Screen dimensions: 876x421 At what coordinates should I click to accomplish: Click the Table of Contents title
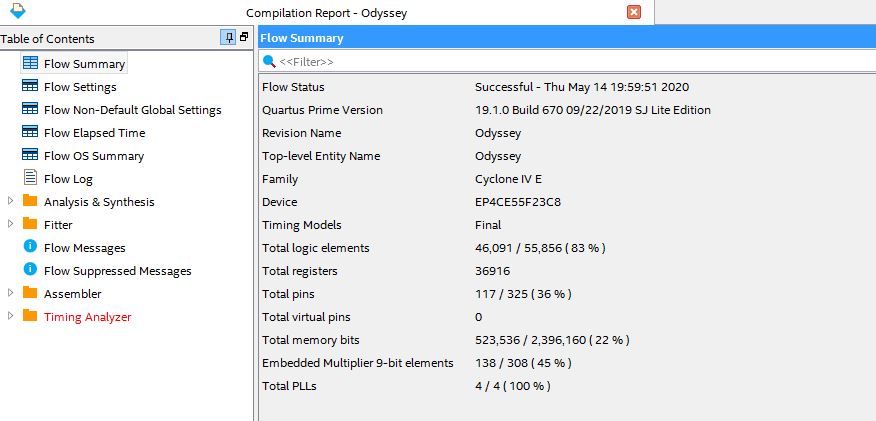47,39
